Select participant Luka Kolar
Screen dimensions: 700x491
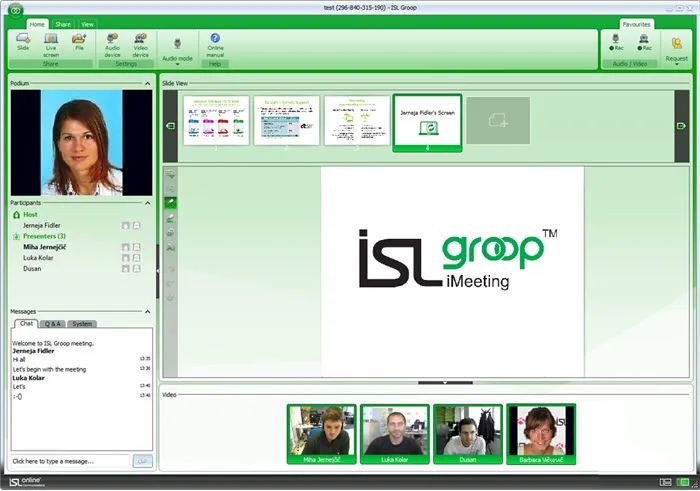(38, 258)
